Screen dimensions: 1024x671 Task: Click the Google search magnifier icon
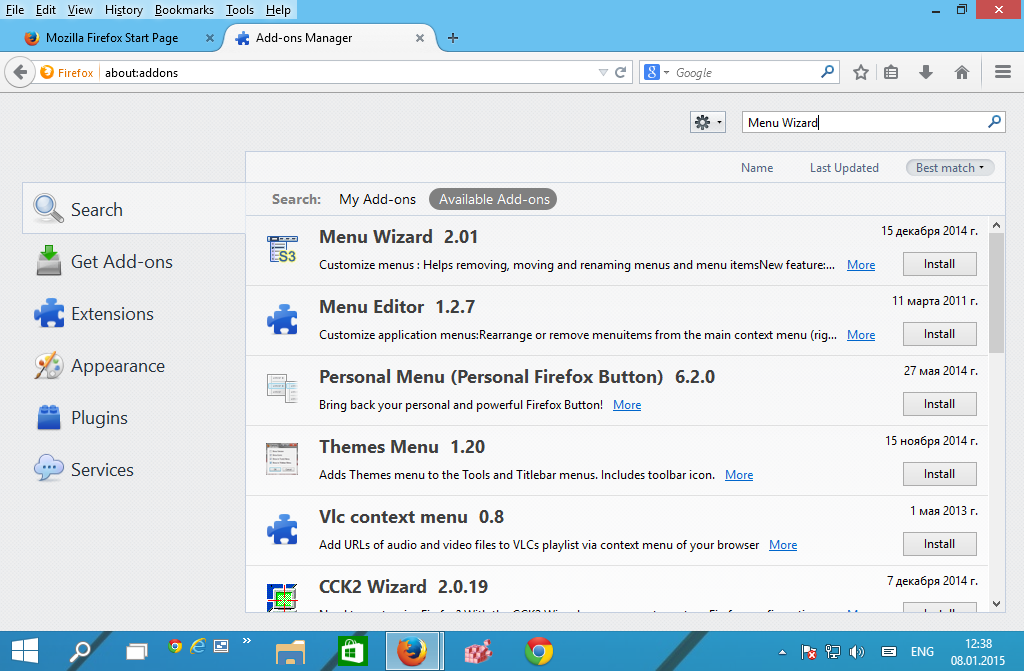click(827, 71)
